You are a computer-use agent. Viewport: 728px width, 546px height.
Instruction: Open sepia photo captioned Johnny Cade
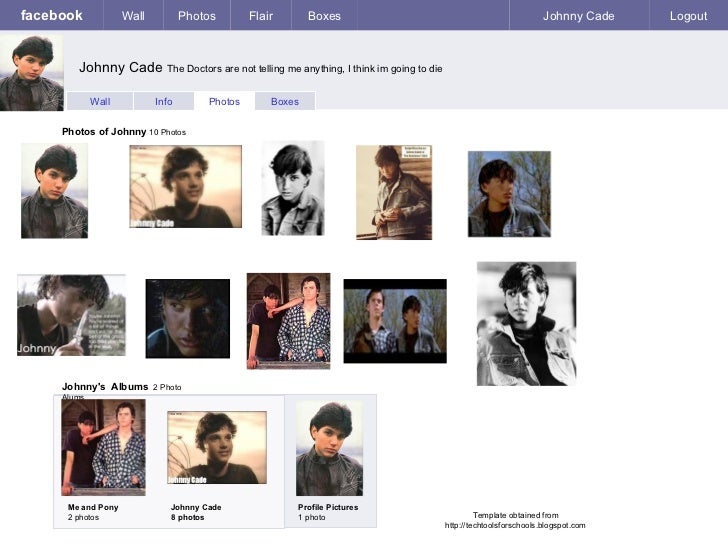coord(186,187)
